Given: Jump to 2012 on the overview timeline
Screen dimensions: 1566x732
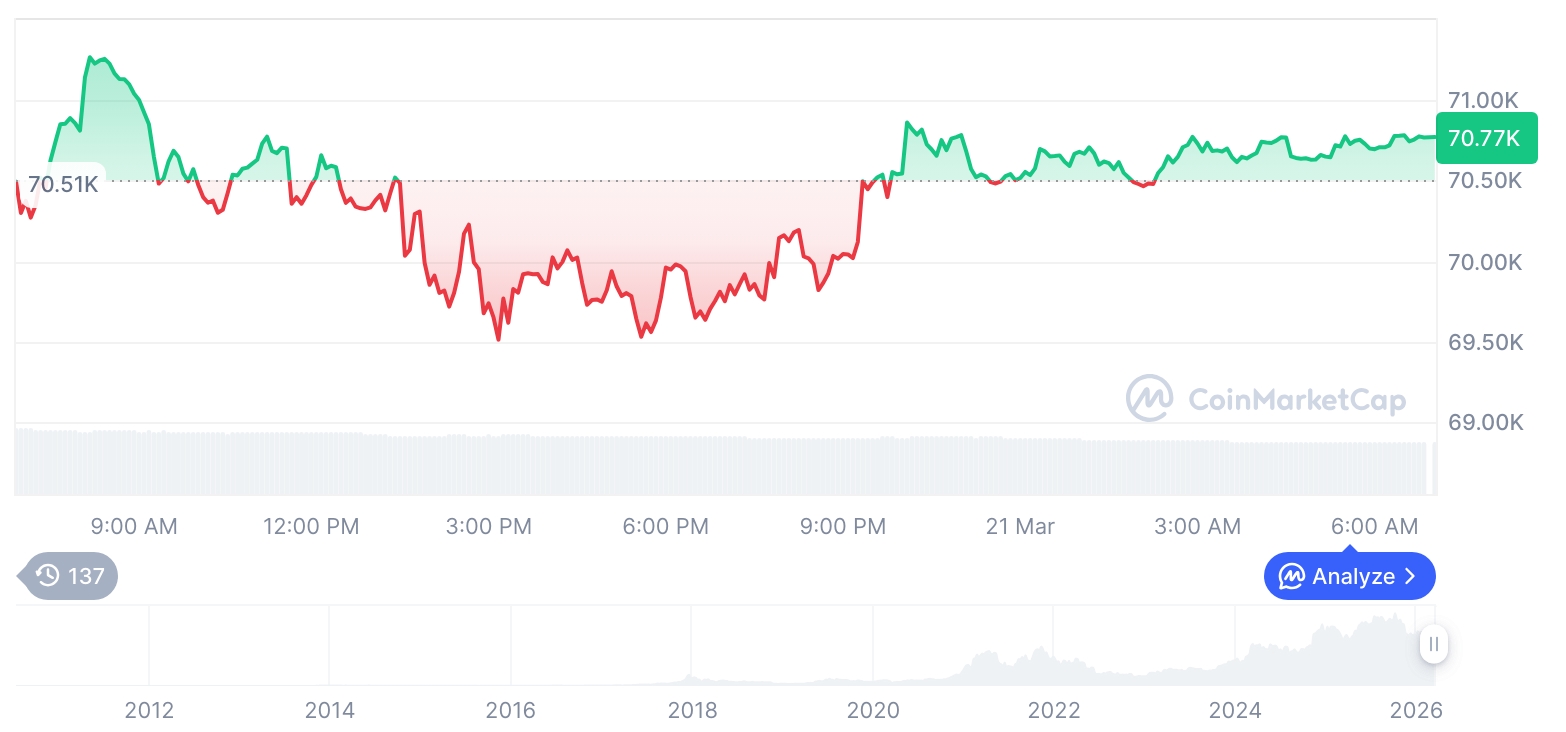Looking at the screenshot, I should click(x=149, y=710).
